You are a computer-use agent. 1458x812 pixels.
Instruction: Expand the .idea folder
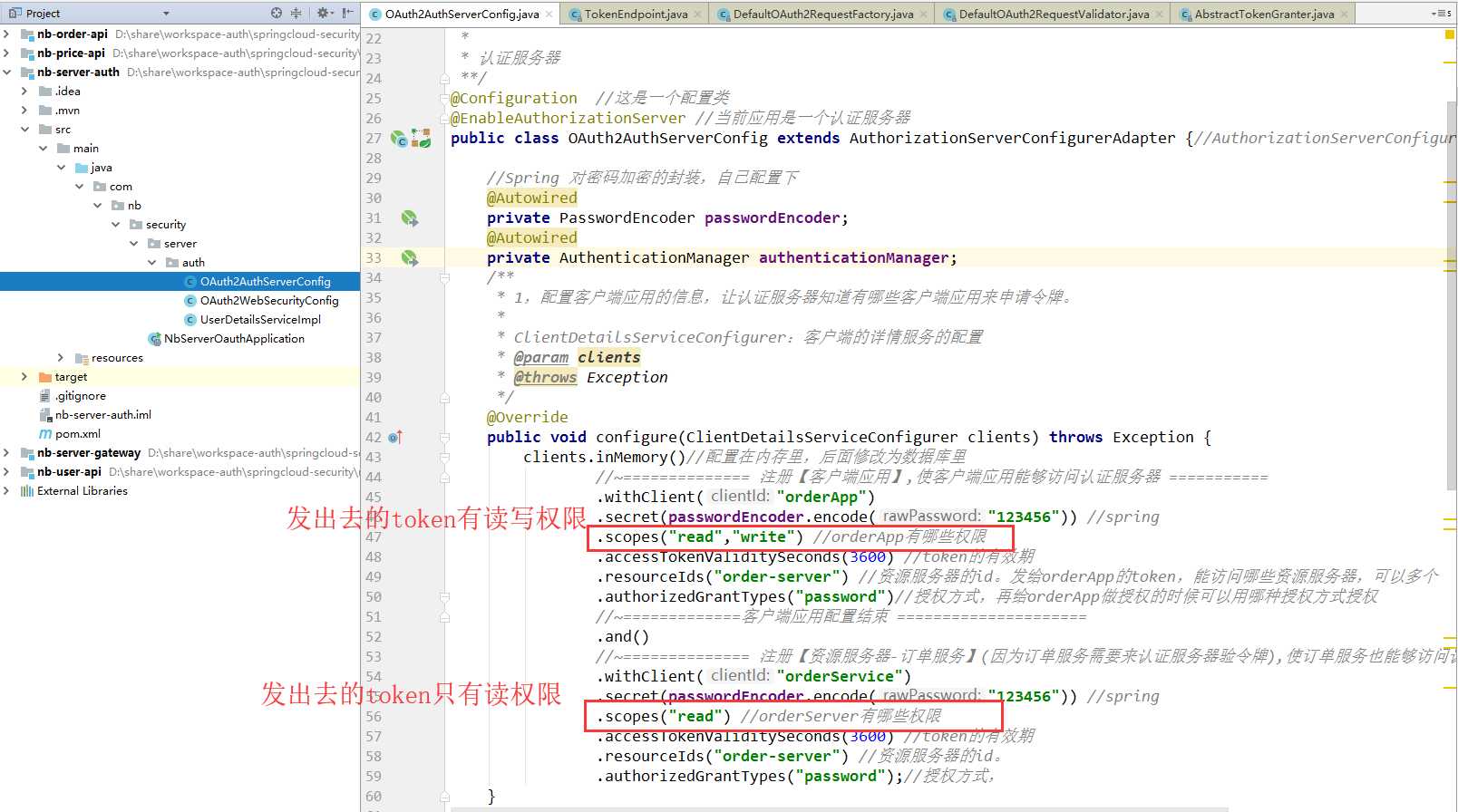click(24, 91)
